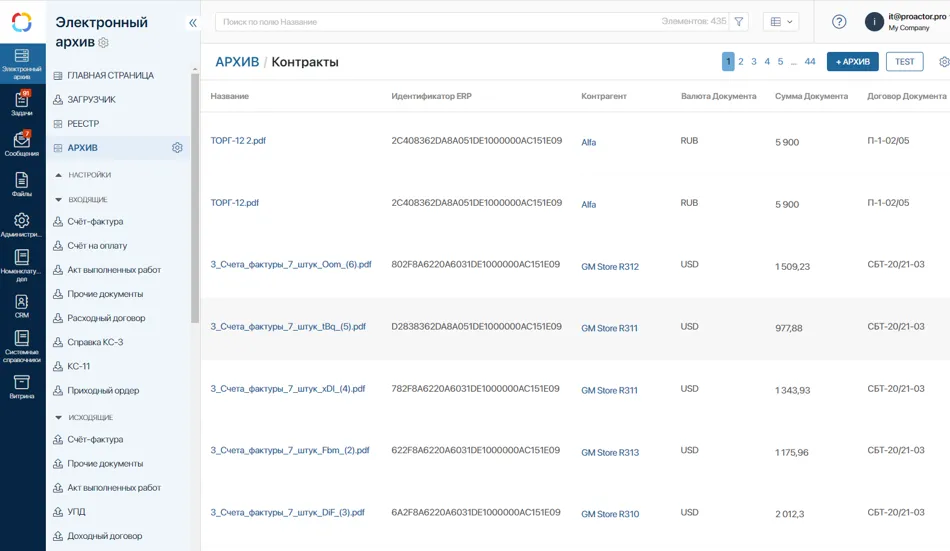Go to page 44 in pagination
950x551 pixels.
pyautogui.click(x=810, y=62)
